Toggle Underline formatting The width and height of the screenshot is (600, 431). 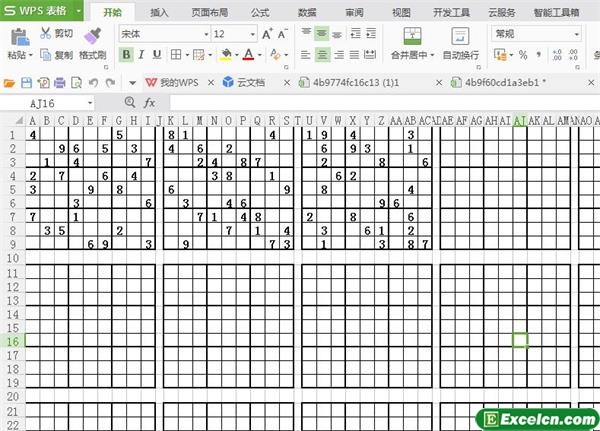(157, 55)
